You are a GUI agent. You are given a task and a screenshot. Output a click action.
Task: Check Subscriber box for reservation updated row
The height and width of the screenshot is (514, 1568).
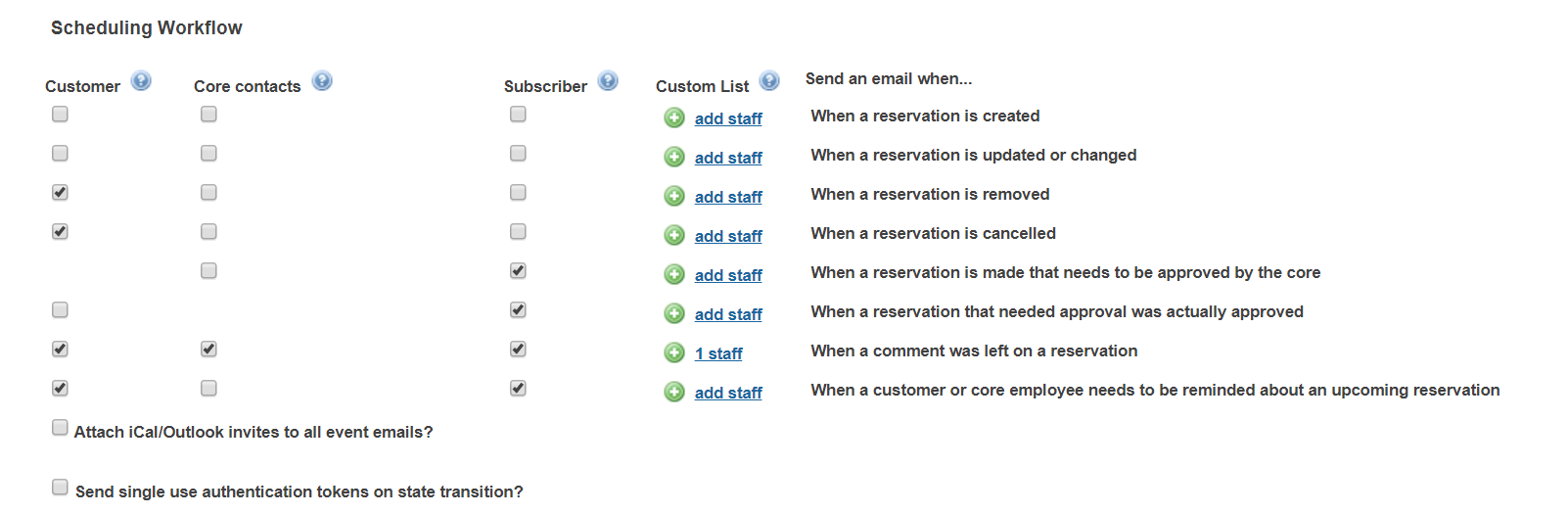click(x=518, y=154)
